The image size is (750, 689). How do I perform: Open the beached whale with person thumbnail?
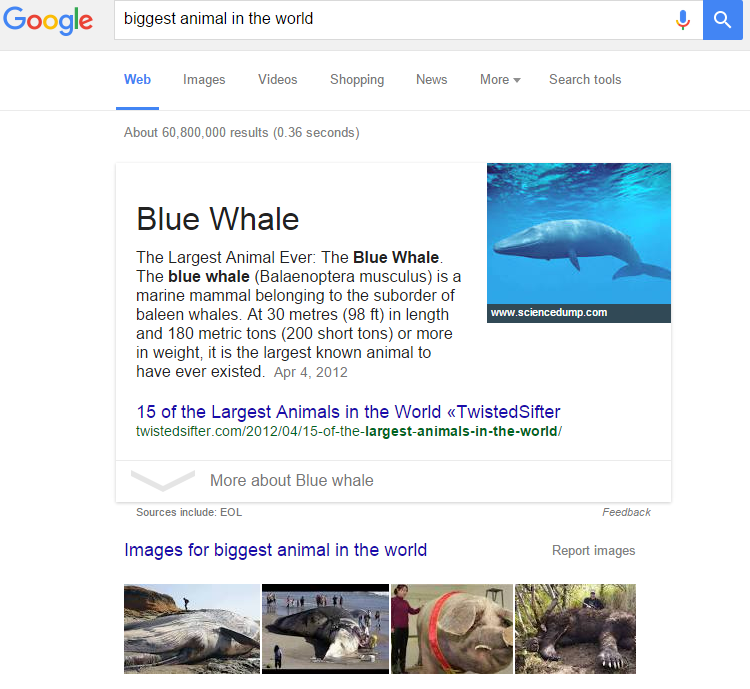click(192, 629)
